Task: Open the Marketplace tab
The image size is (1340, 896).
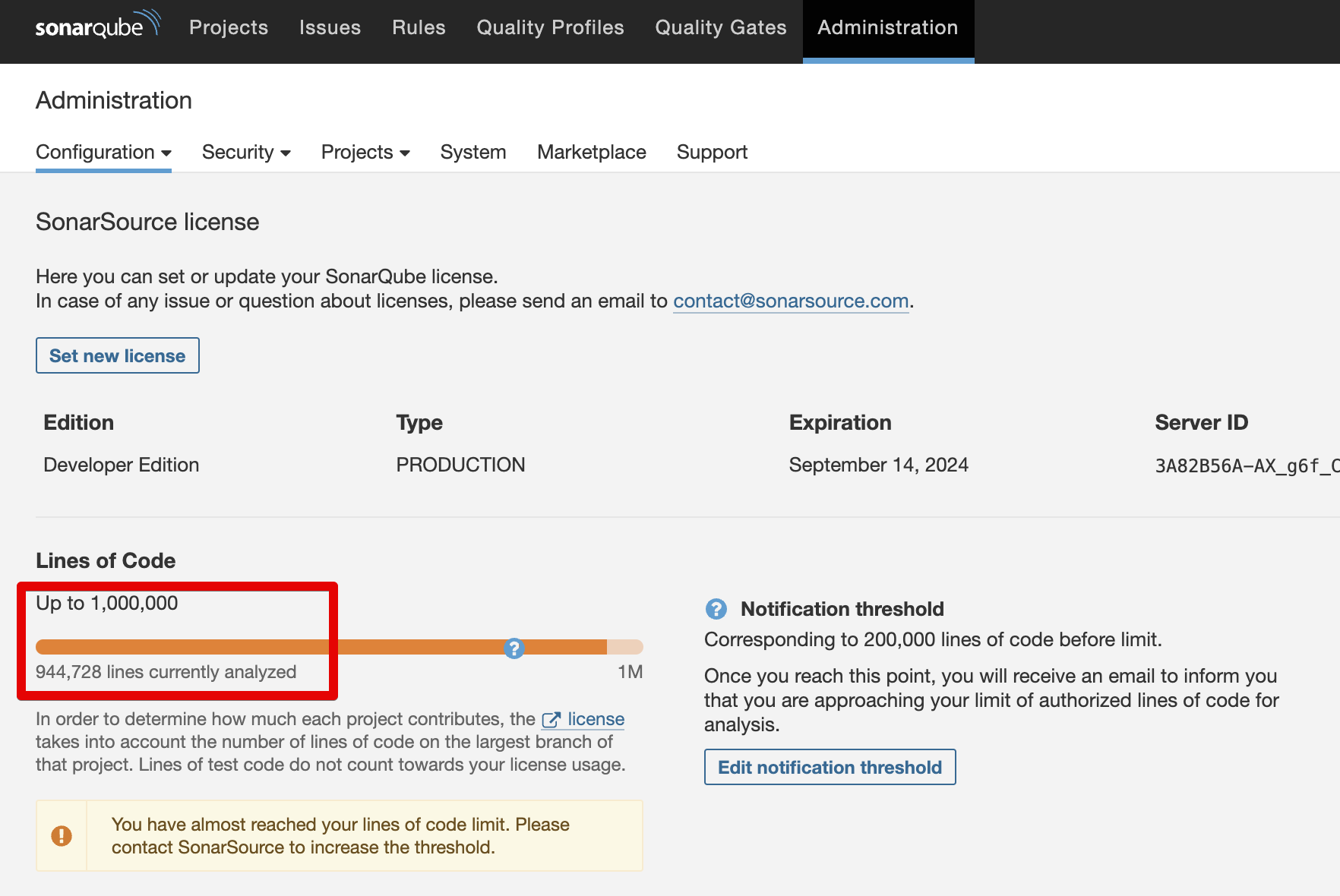Action: (592, 152)
